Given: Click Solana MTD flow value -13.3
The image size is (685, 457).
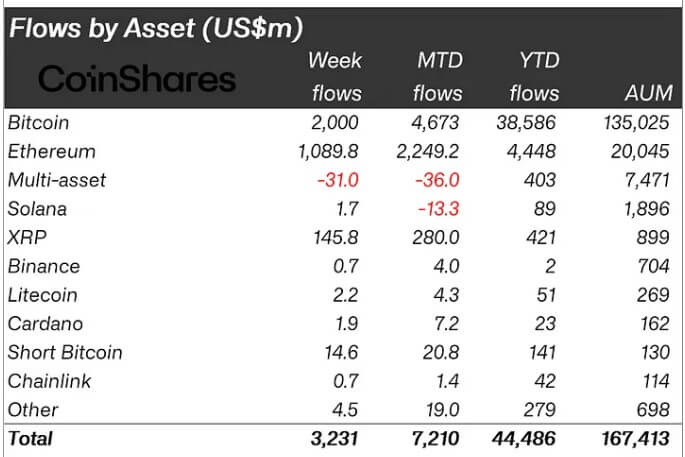Looking at the screenshot, I should click(438, 209).
